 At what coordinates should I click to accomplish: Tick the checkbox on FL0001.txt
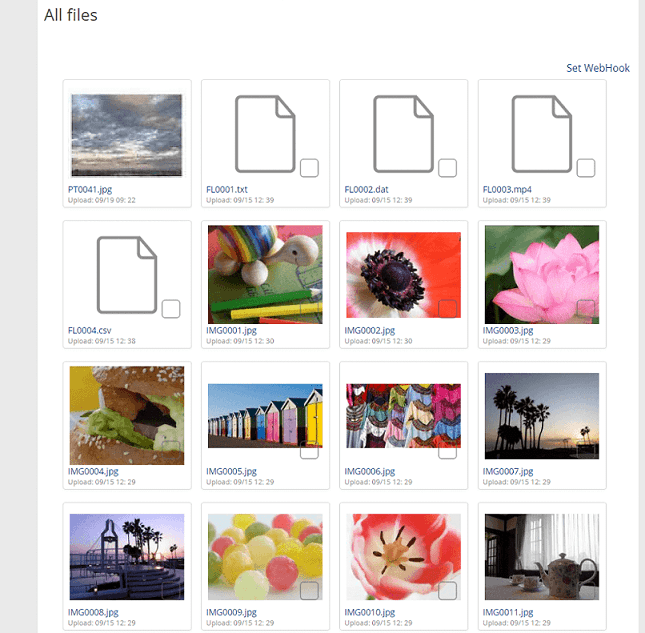pos(309,167)
